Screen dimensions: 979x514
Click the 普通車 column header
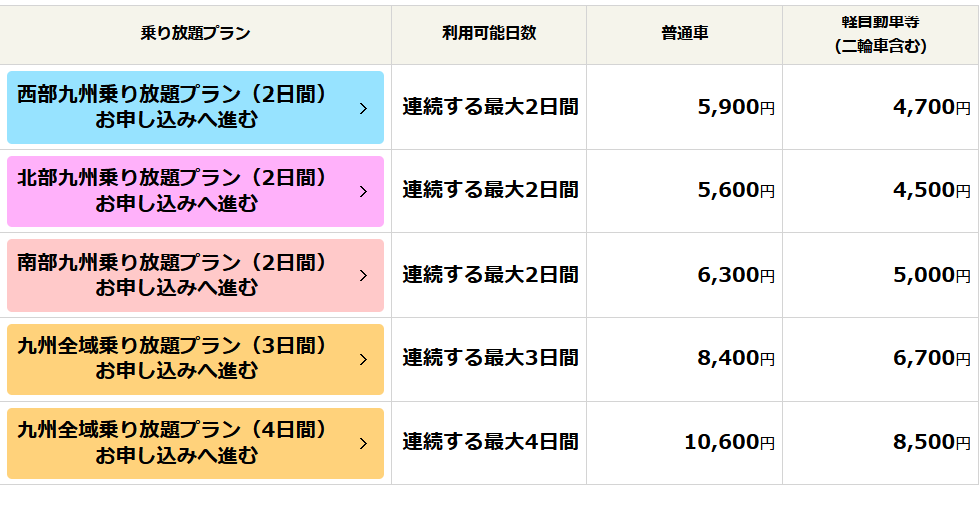click(684, 33)
